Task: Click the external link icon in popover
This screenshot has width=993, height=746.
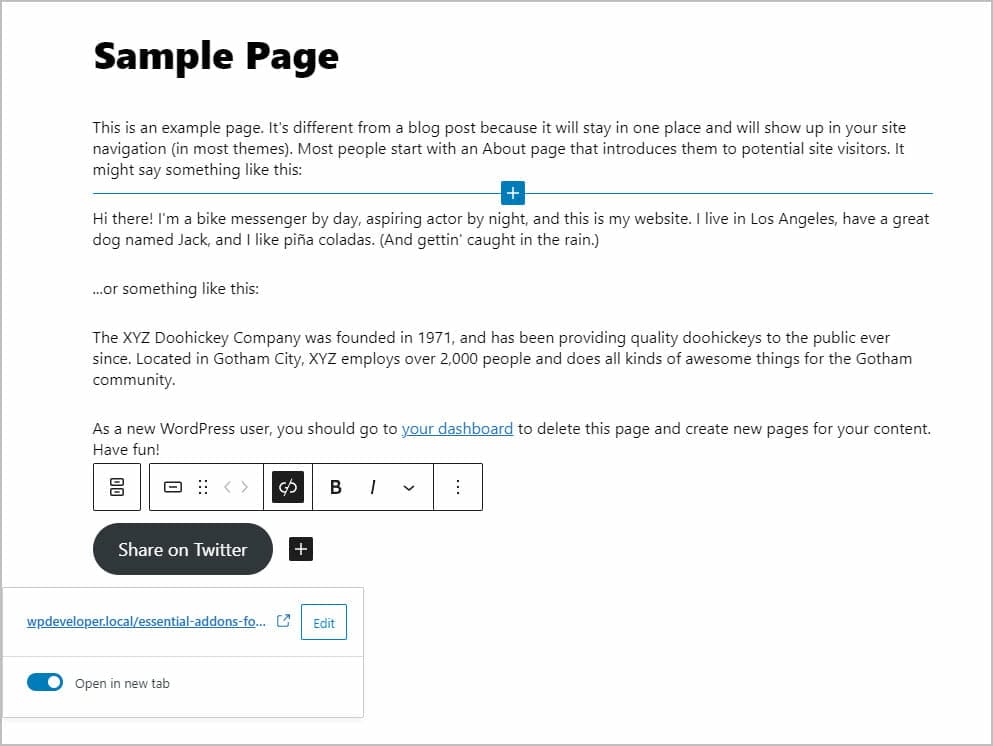Action: (x=284, y=621)
